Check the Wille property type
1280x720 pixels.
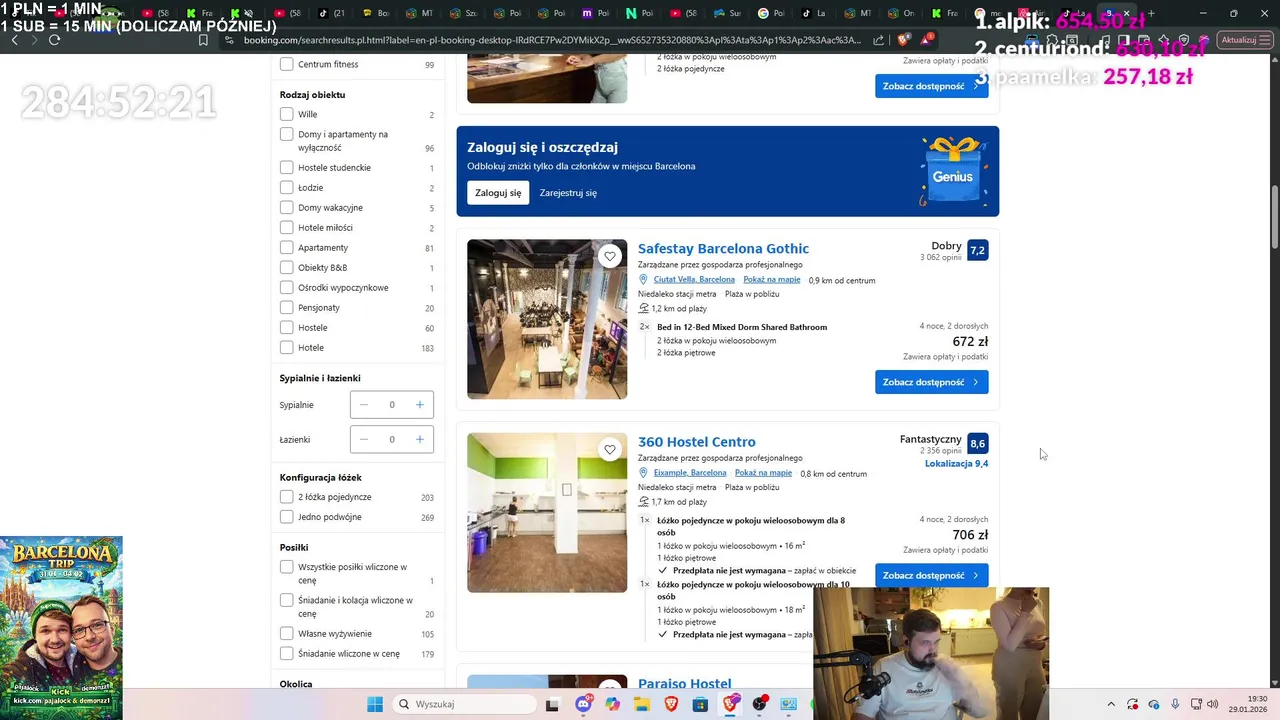287,114
